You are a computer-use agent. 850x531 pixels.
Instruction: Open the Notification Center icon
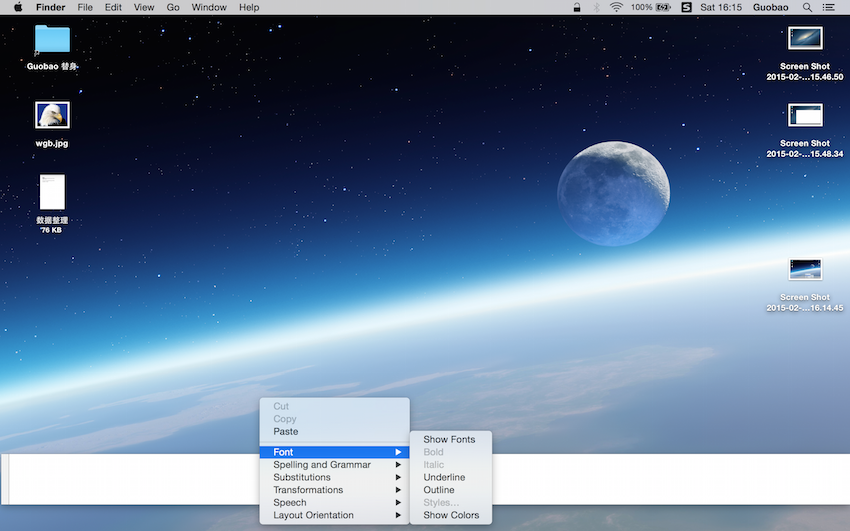(x=828, y=7)
